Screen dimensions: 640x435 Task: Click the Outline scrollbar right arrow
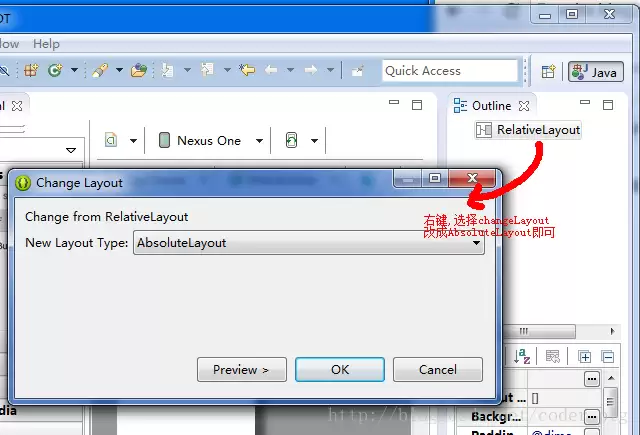pyautogui.click(x=612, y=331)
